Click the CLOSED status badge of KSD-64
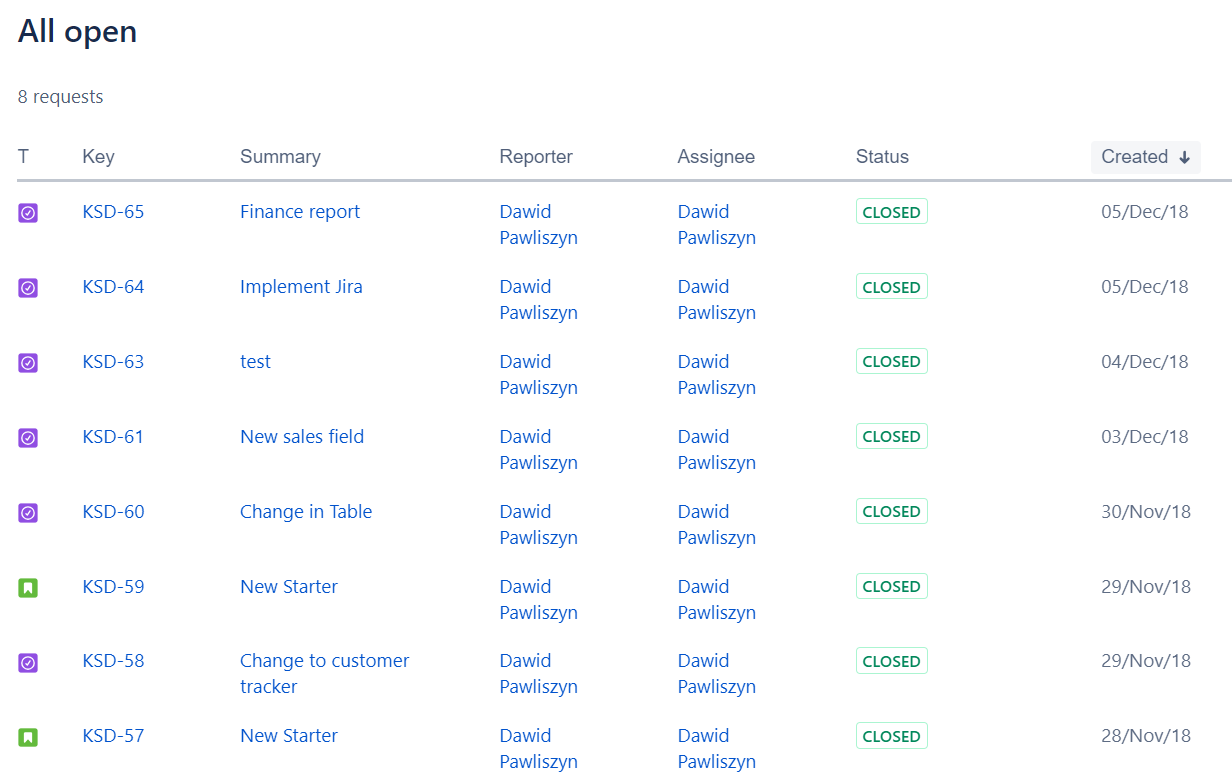The image size is (1232, 784). point(892,287)
